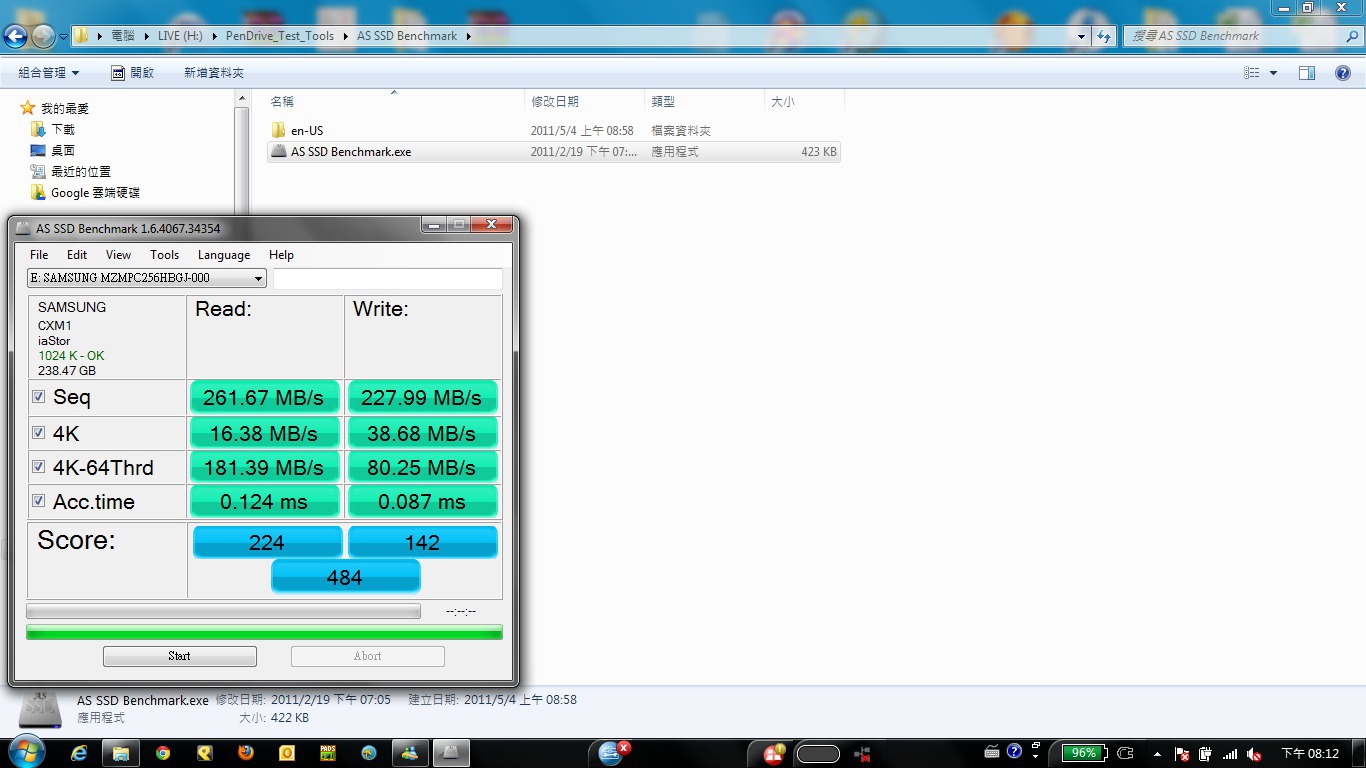Expand the arrow after PenDrive_Test_Tools breadcrumb
Screen dimensions: 1366x768
pyautogui.click(x=345, y=36)
